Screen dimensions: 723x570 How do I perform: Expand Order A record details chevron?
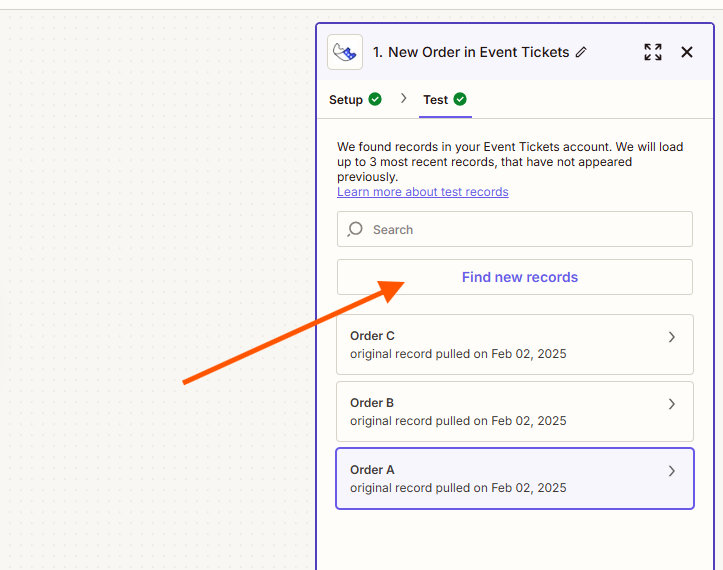(x=672, y=471)
